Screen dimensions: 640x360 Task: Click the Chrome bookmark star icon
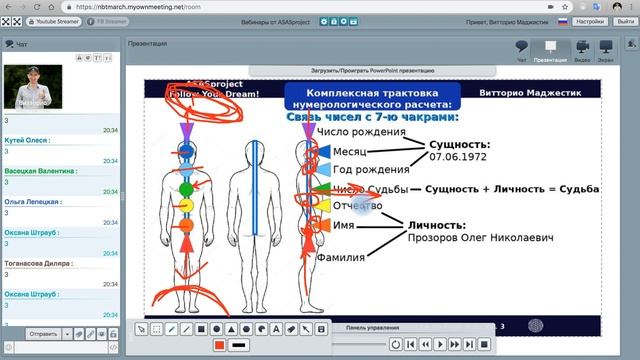point(565,7)
